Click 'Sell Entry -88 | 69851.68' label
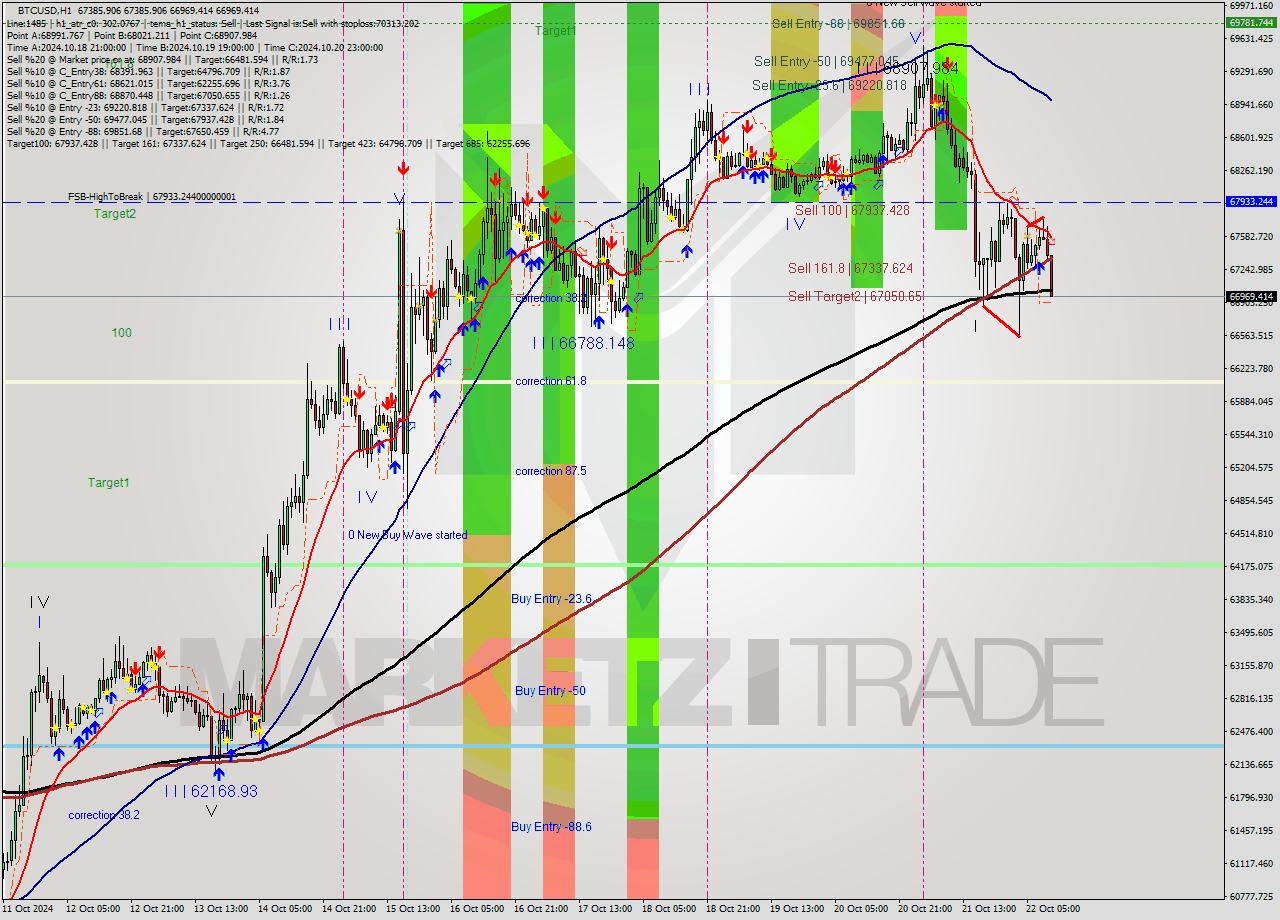Screen dimensions: 1280x920 point(838,23)
